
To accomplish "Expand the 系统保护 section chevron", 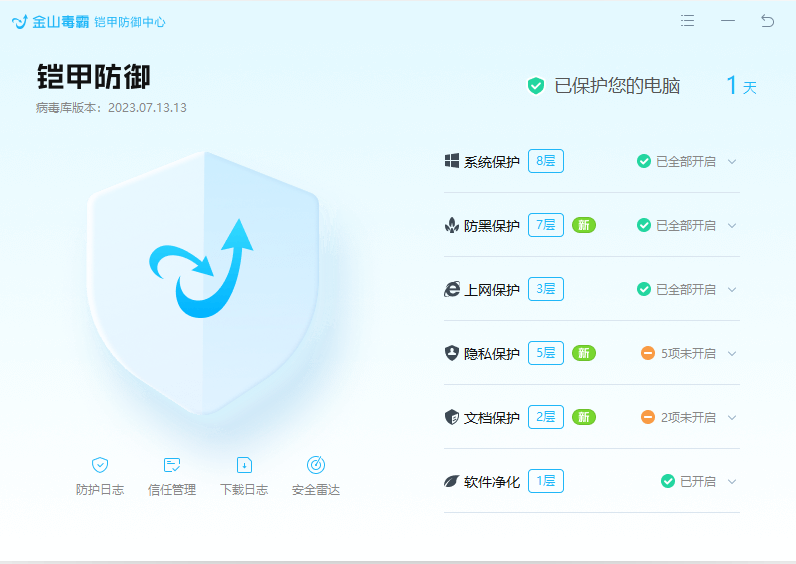I will (732, 161).
